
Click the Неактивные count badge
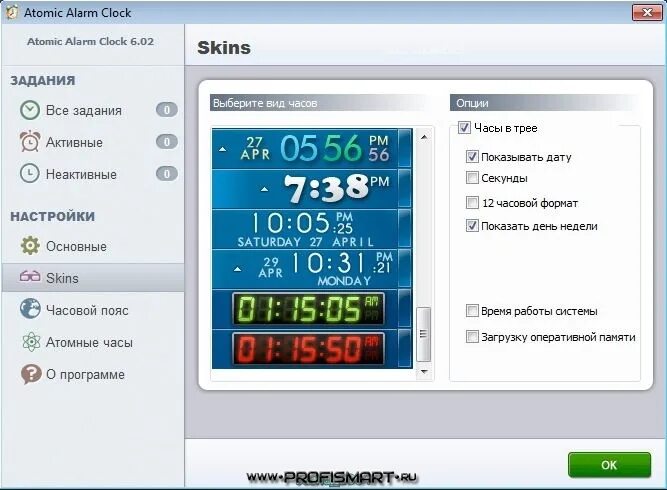tap(167, 174)
